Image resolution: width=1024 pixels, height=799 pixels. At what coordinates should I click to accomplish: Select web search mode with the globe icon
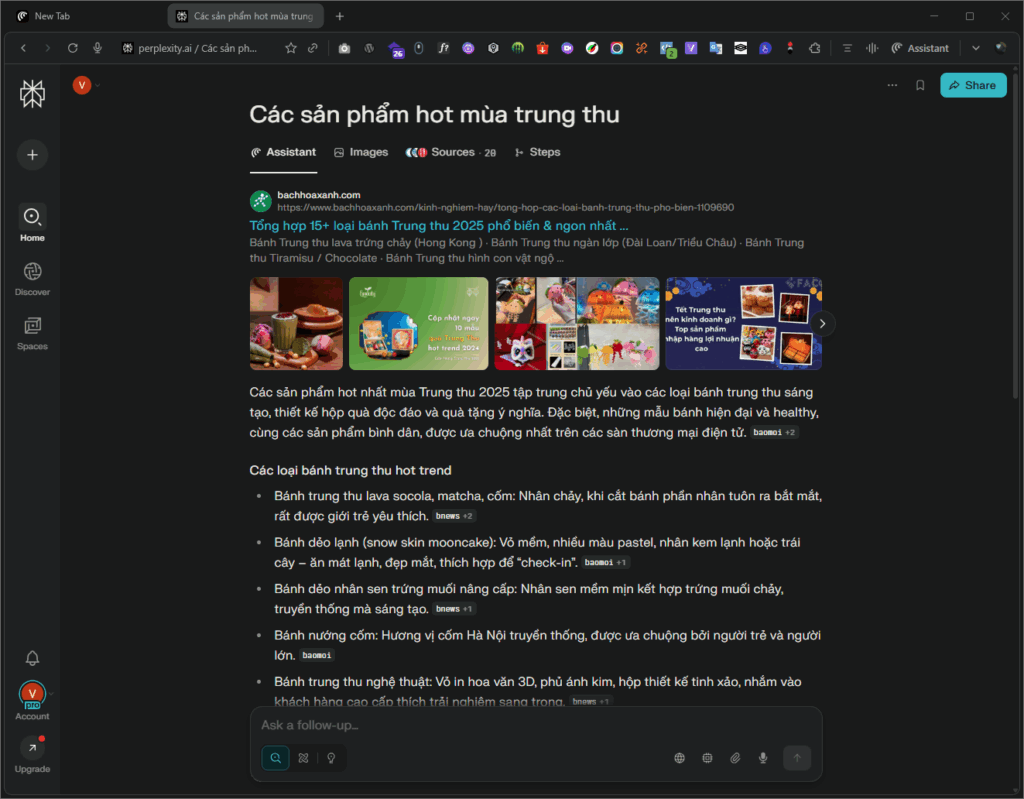pos(679,758)
